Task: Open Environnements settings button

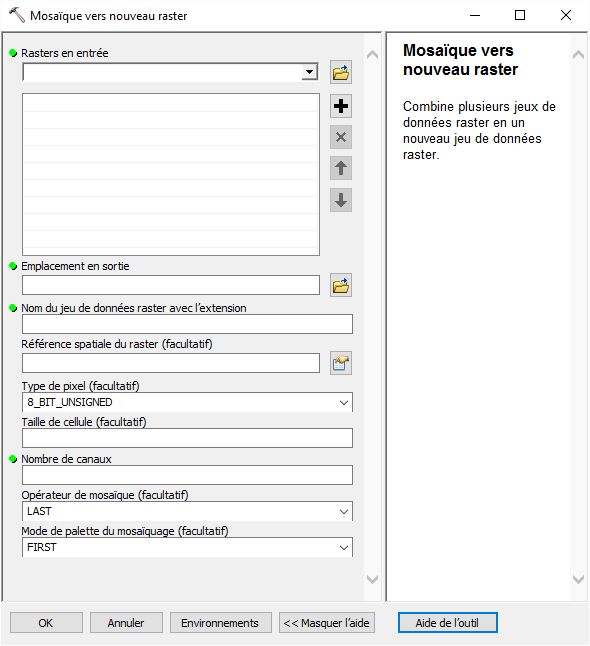Action: [x=220, y=623]
